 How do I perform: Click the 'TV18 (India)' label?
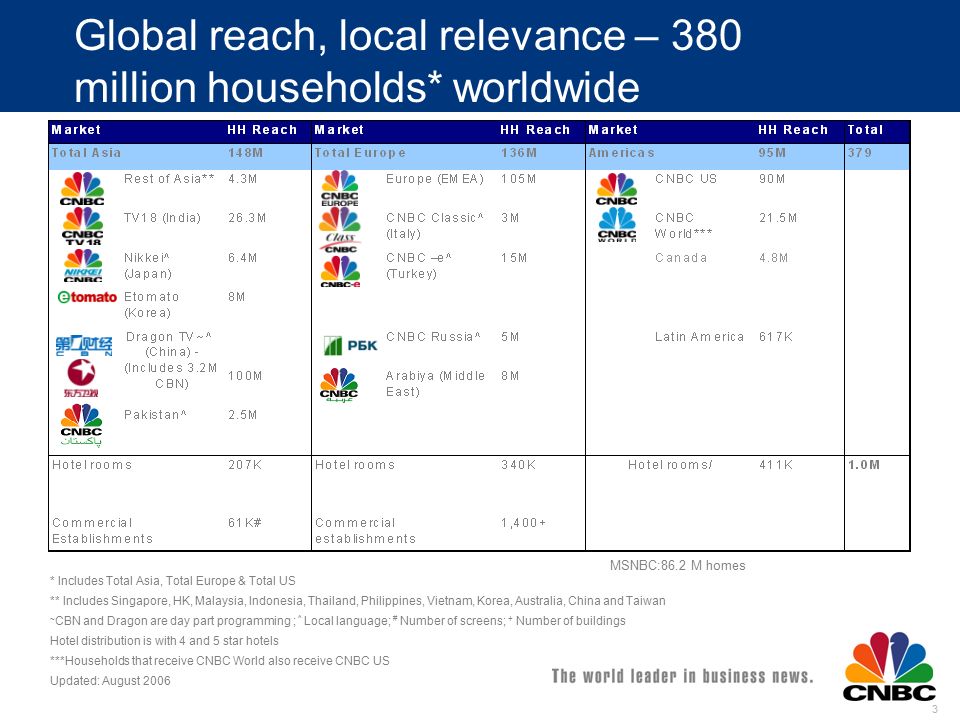click(x=162, y=218)
